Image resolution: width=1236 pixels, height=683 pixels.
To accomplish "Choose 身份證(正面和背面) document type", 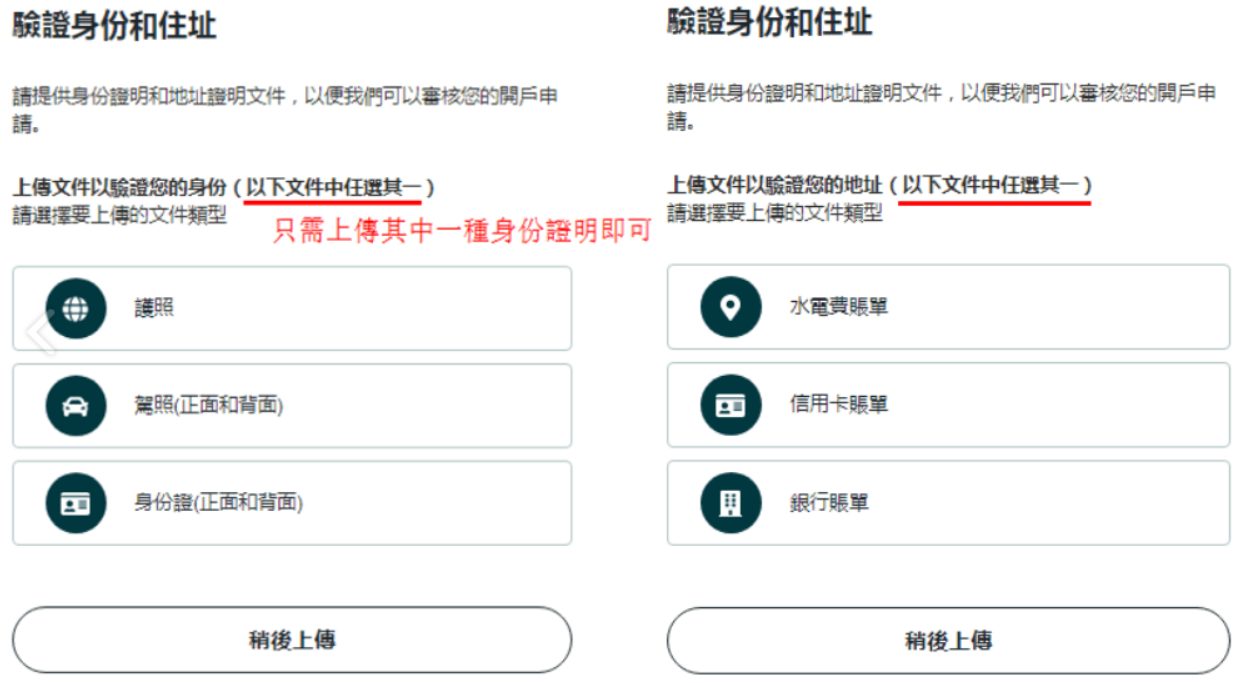I will pyautogui.click(x=292, y=502).
